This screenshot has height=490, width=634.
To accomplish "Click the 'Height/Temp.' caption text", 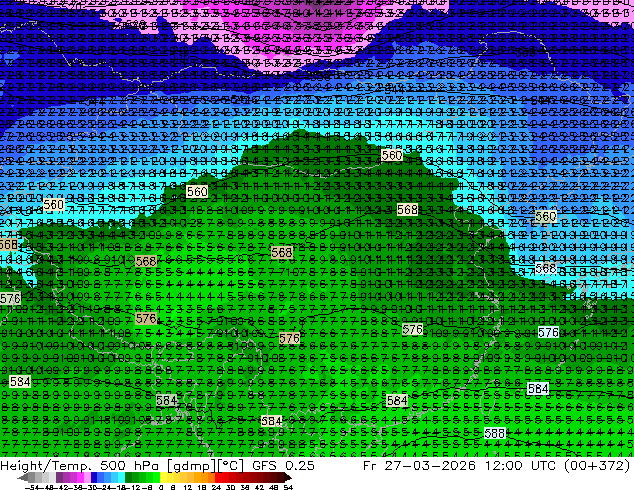I will 44,465.
